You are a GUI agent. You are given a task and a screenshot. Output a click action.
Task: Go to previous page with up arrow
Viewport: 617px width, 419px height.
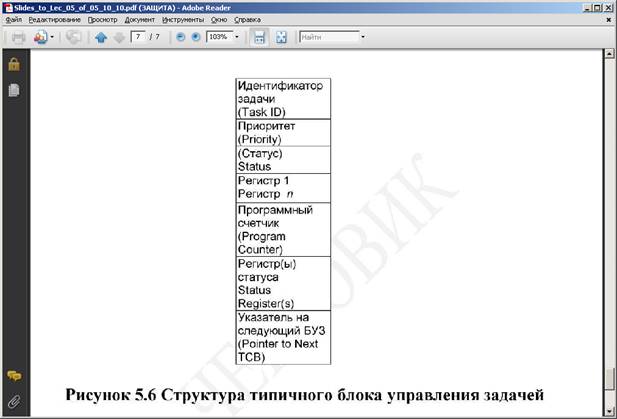[x=101, y=37]
